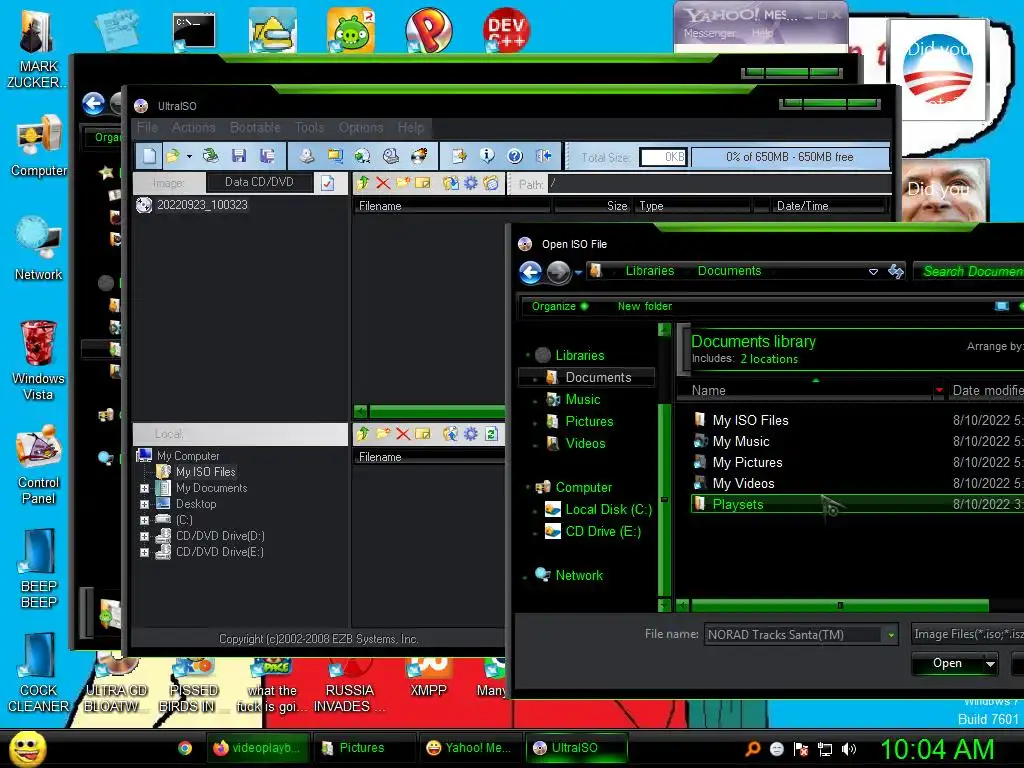Click the address bar dropdown arrow in dialog
This screenshot has width=1024, height=768.
click(x=873, y=272)
